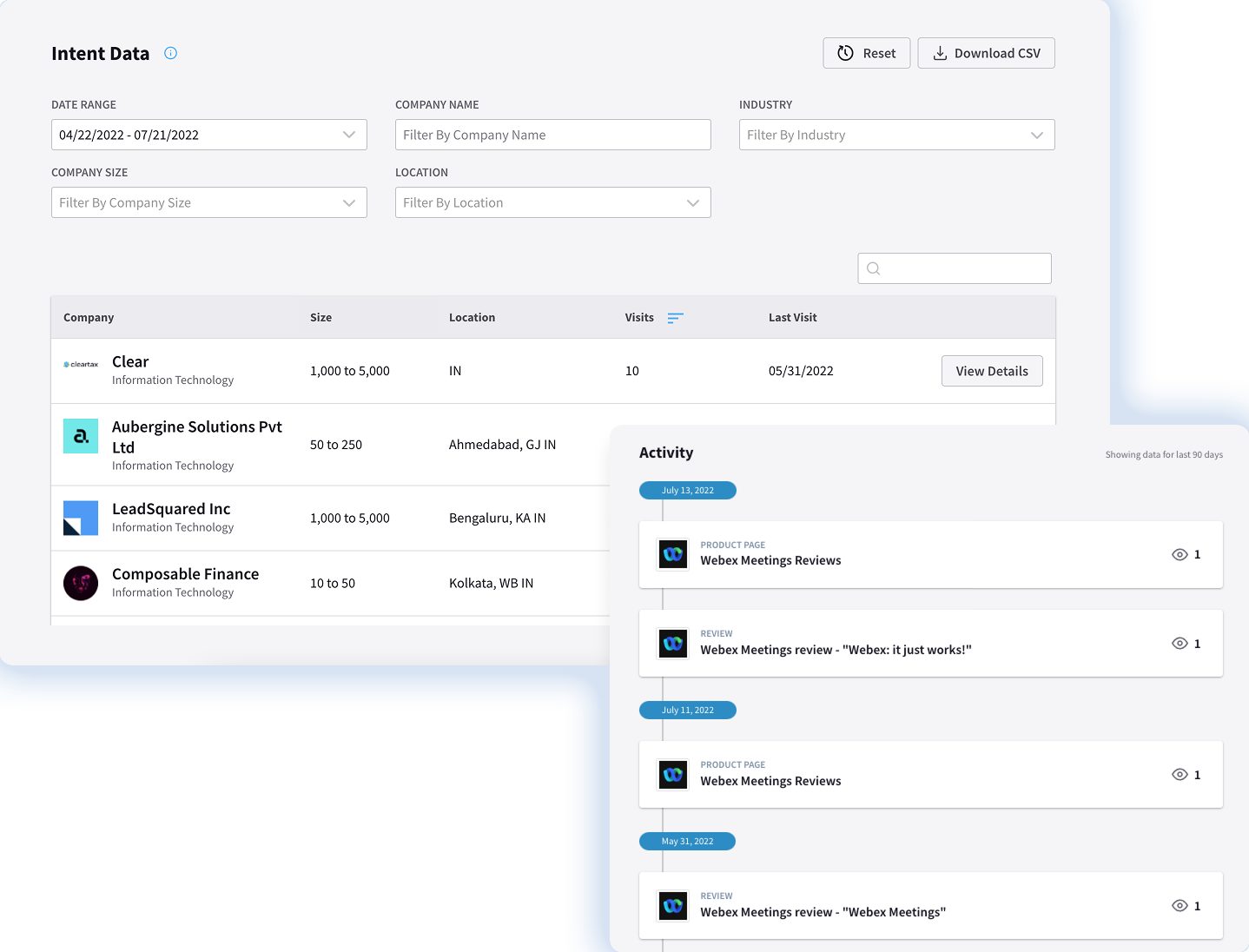Screen dimensions: 1249x952
Task: Click the table search box
Action: [955, 268]
